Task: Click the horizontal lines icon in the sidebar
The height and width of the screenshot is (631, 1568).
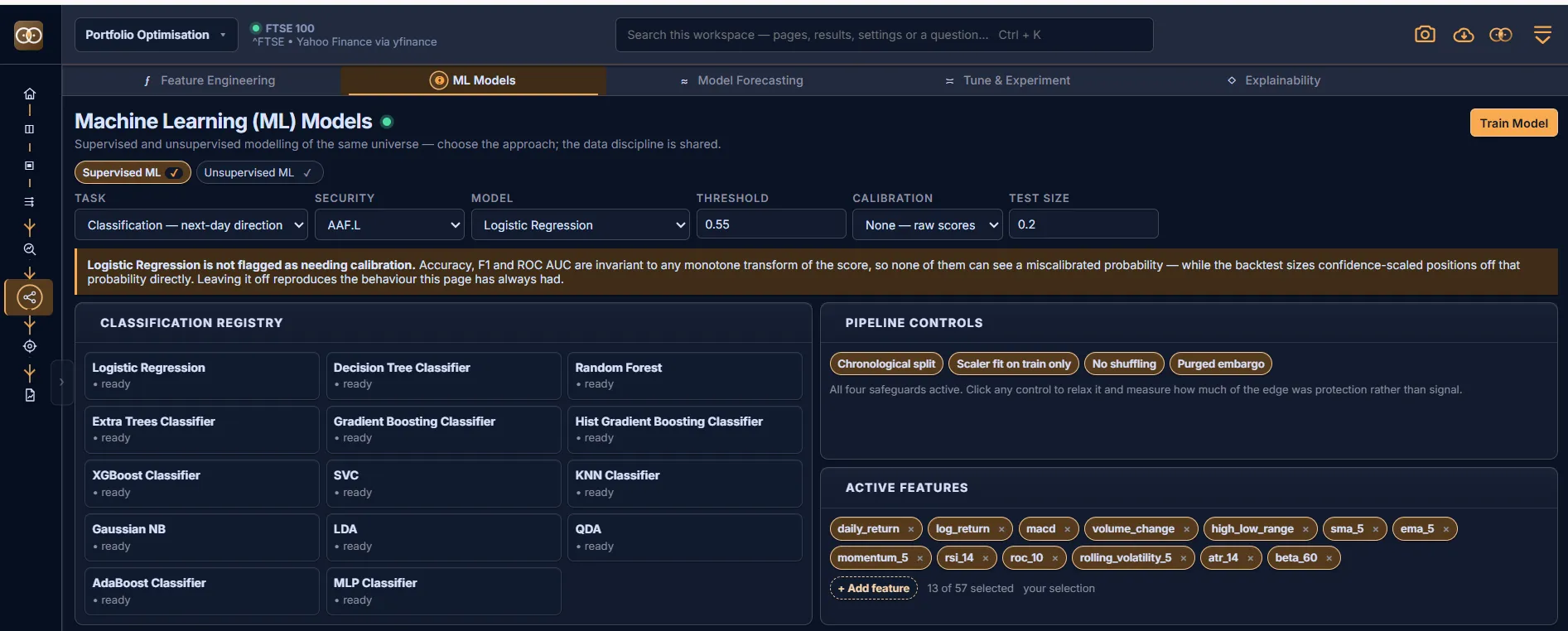Action: coord(30,201)
